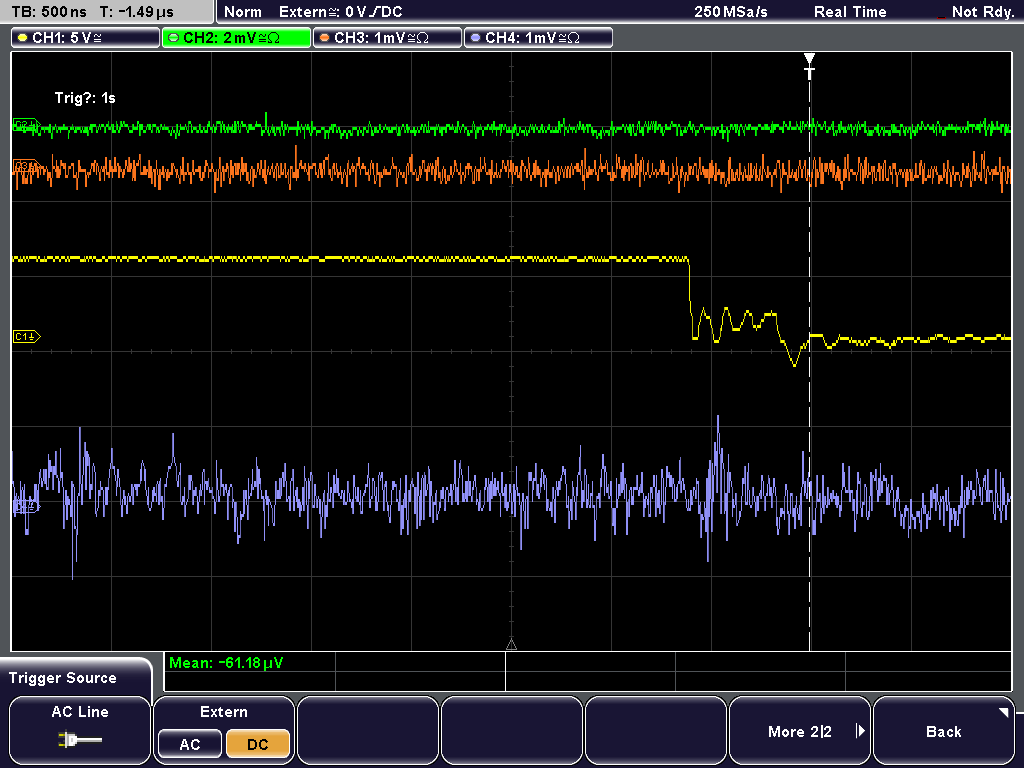1024x768 pixels.
Task: Select the CH1: 5 V channel tab
Action: [x=86, y=38]
